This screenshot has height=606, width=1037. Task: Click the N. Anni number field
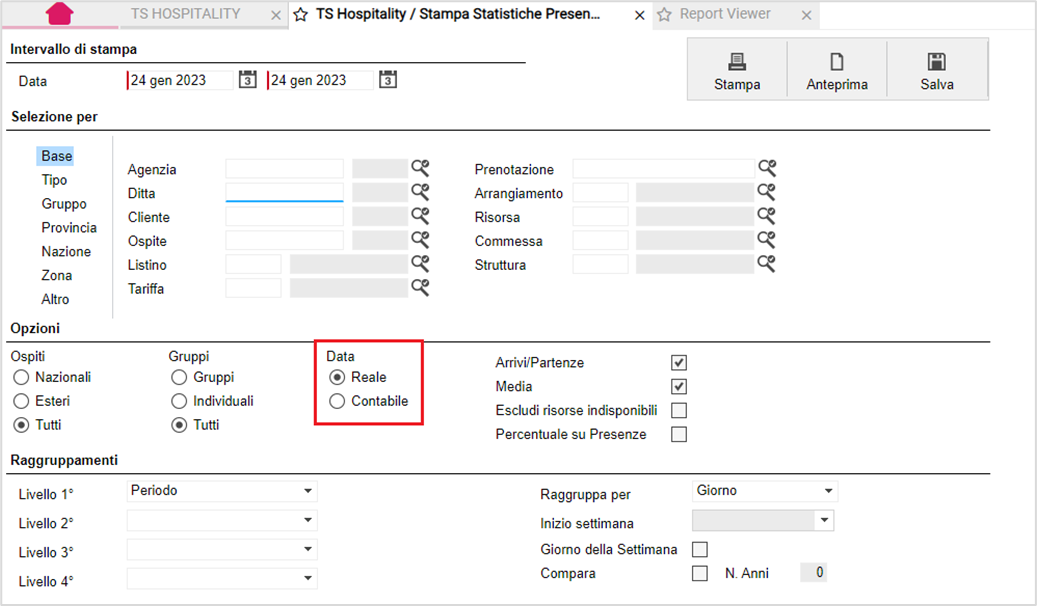click(813, 572)
